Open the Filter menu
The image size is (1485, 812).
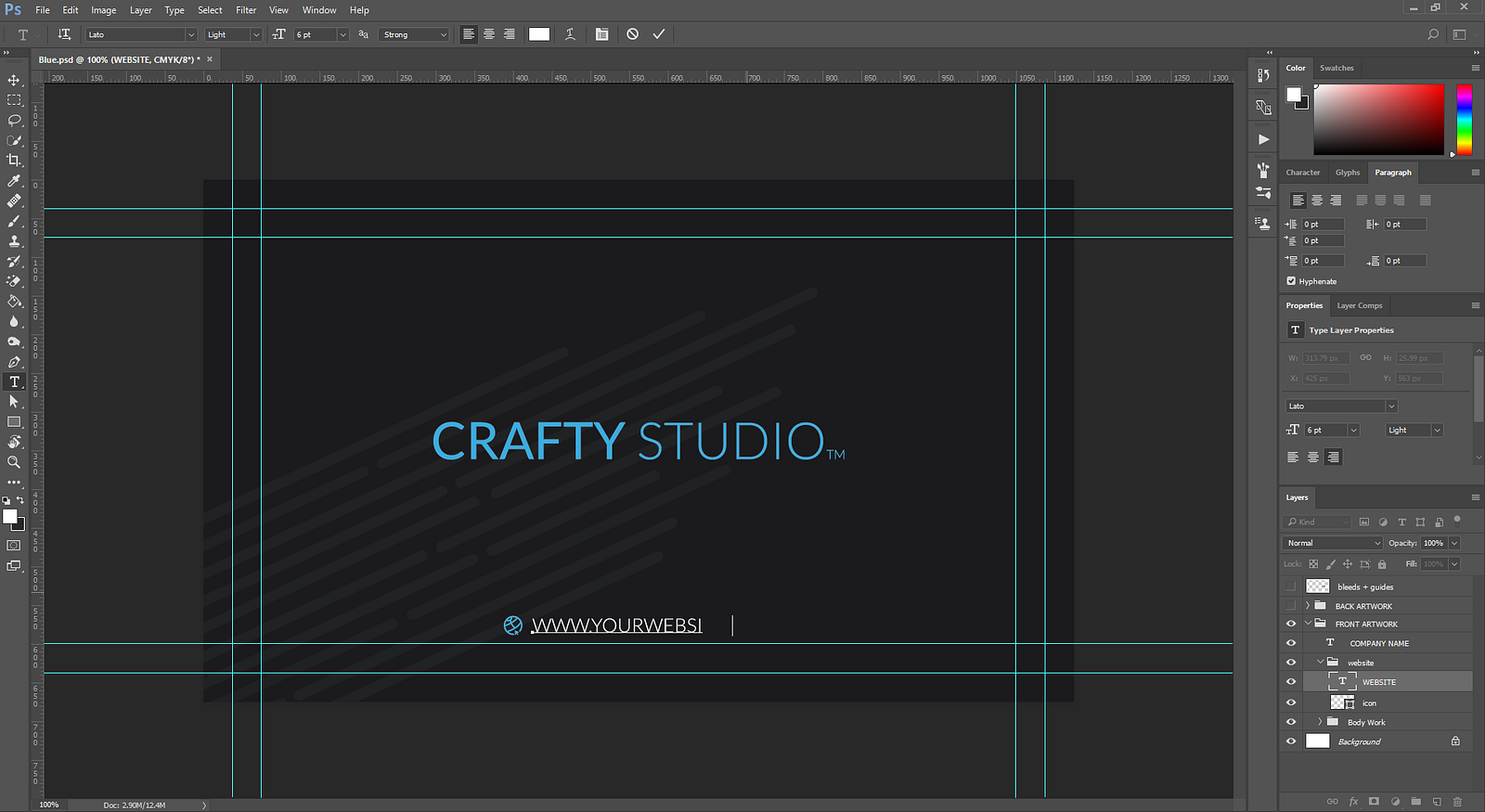(x=246, y=10)
